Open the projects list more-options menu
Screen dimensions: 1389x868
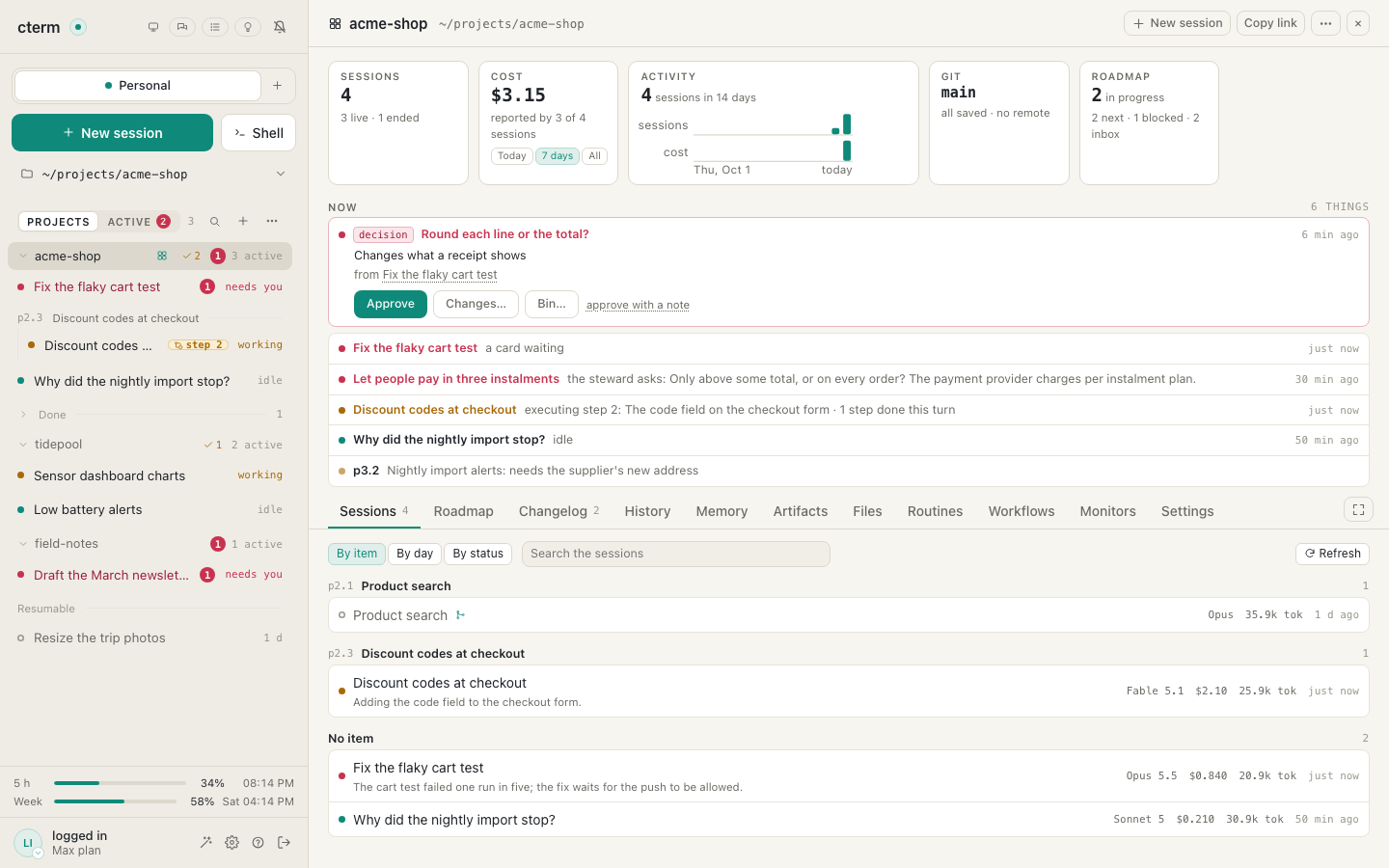point(272,222)
